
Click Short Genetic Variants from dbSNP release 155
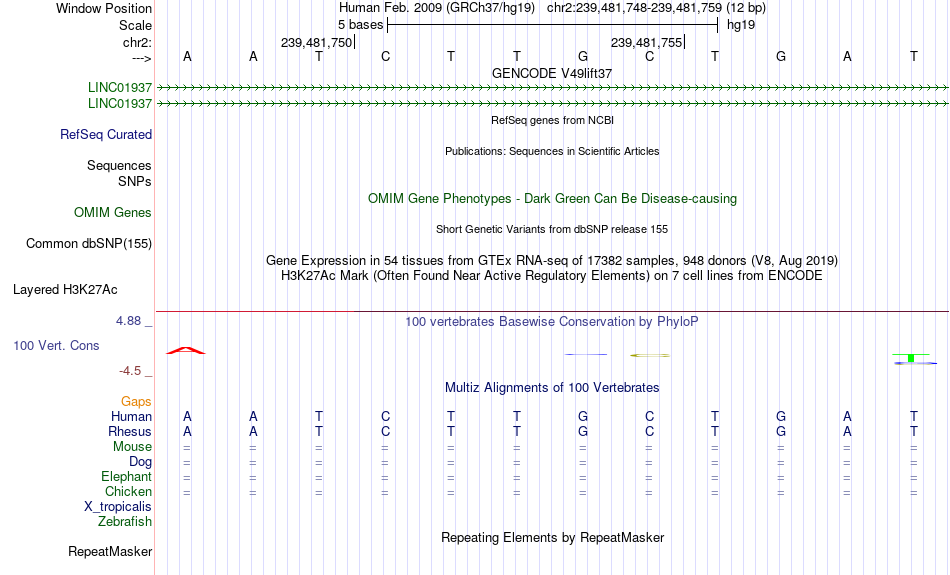(552, 229)
